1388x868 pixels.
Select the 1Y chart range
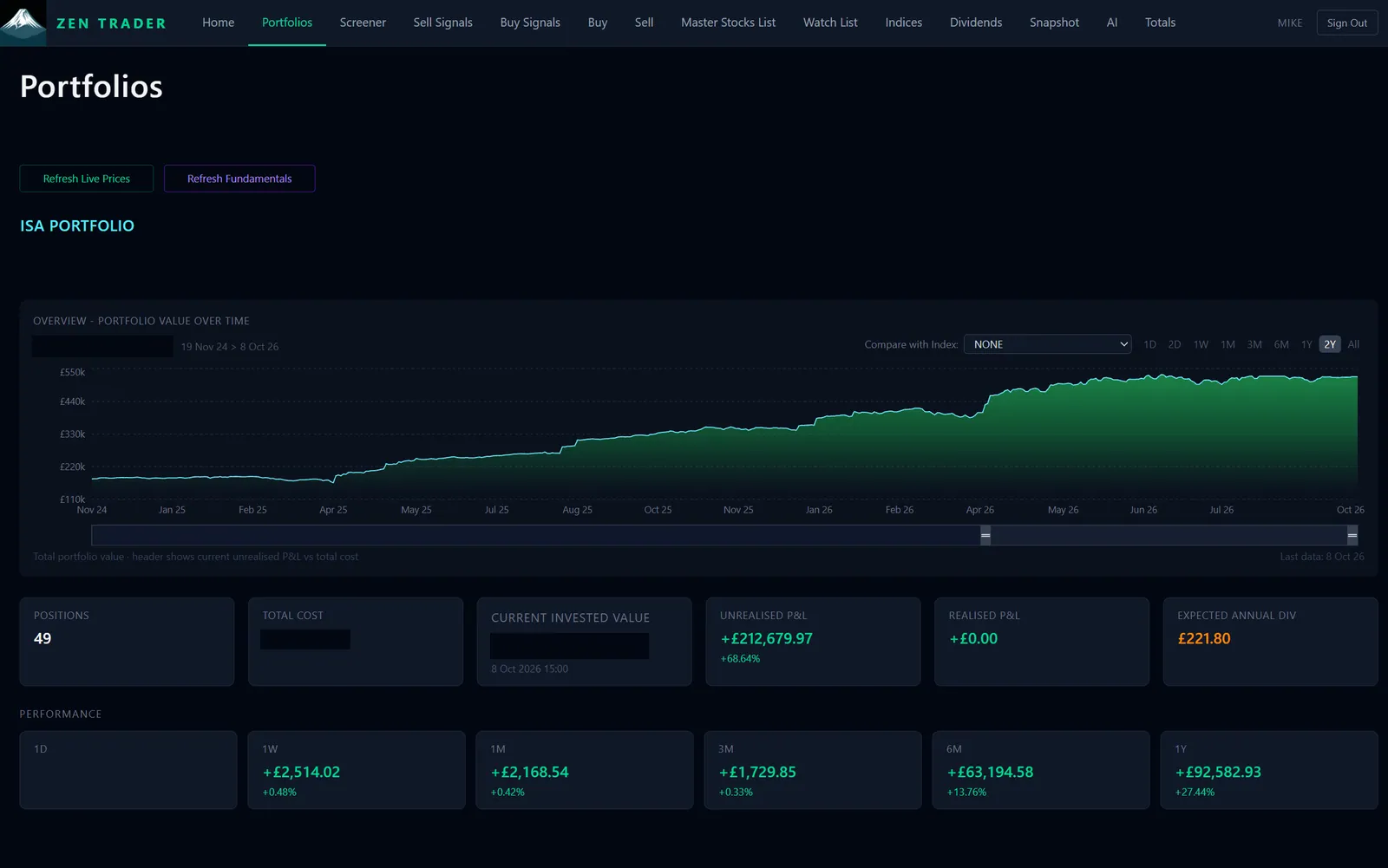(1306, 344)
